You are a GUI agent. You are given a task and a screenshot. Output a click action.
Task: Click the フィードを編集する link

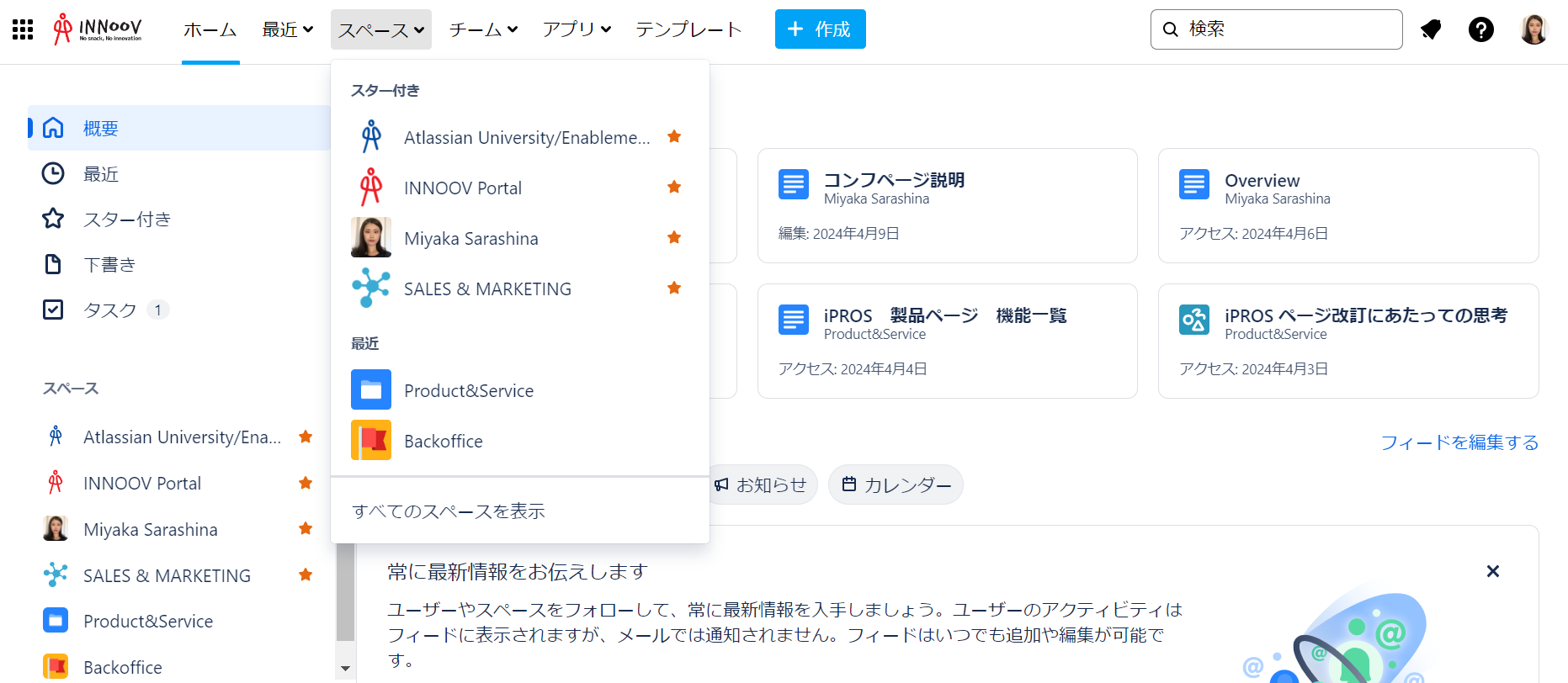(1459, 442)
